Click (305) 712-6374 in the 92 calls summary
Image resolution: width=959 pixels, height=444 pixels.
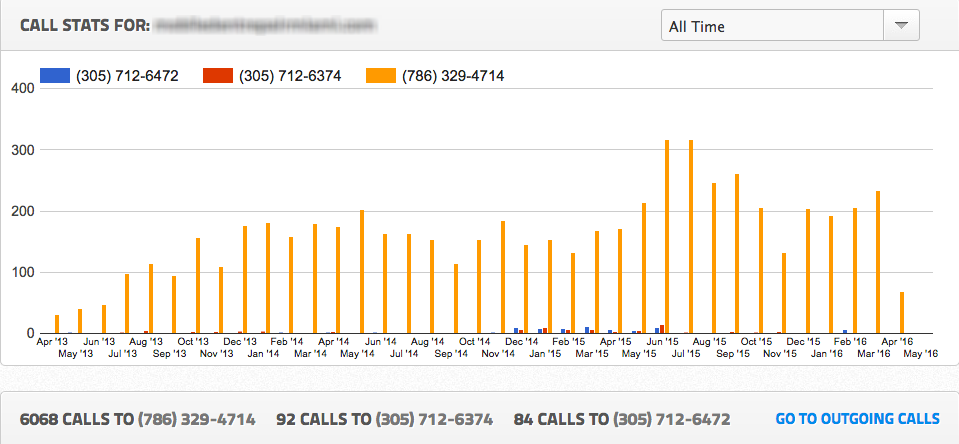pyautogui.click(x=435, y=419)
